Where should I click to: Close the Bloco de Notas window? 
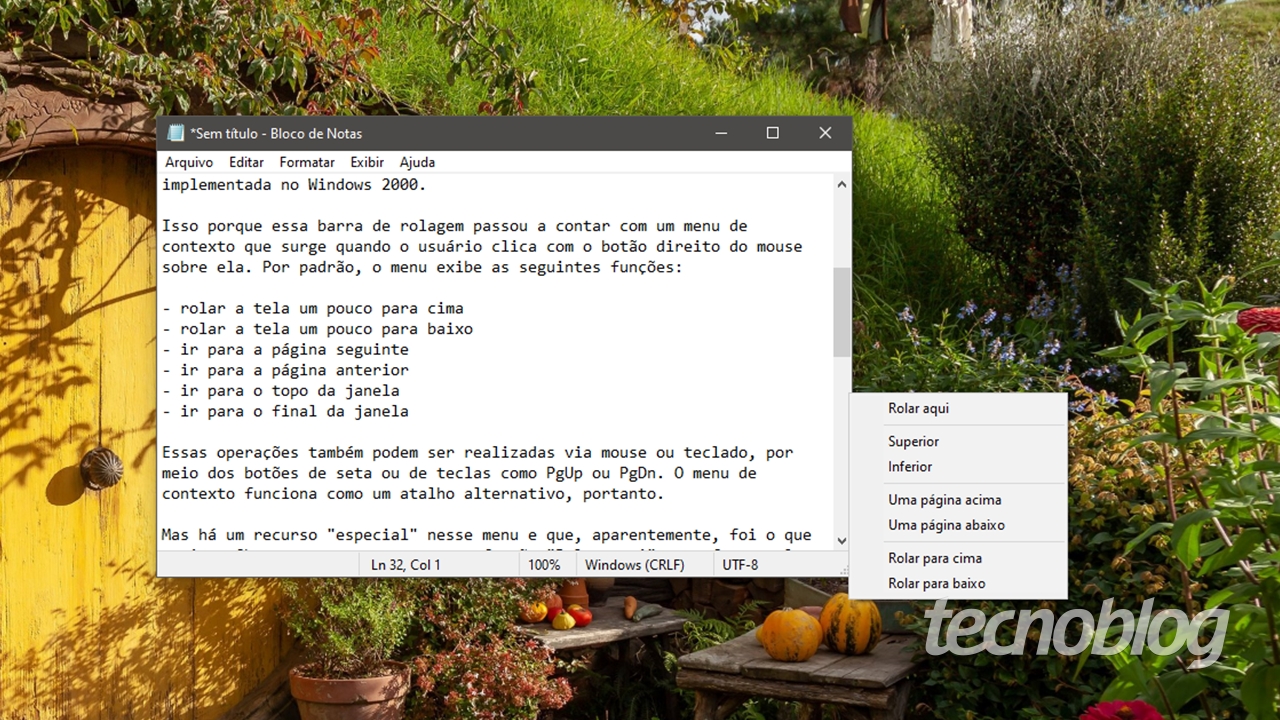[x=825, y=133]
